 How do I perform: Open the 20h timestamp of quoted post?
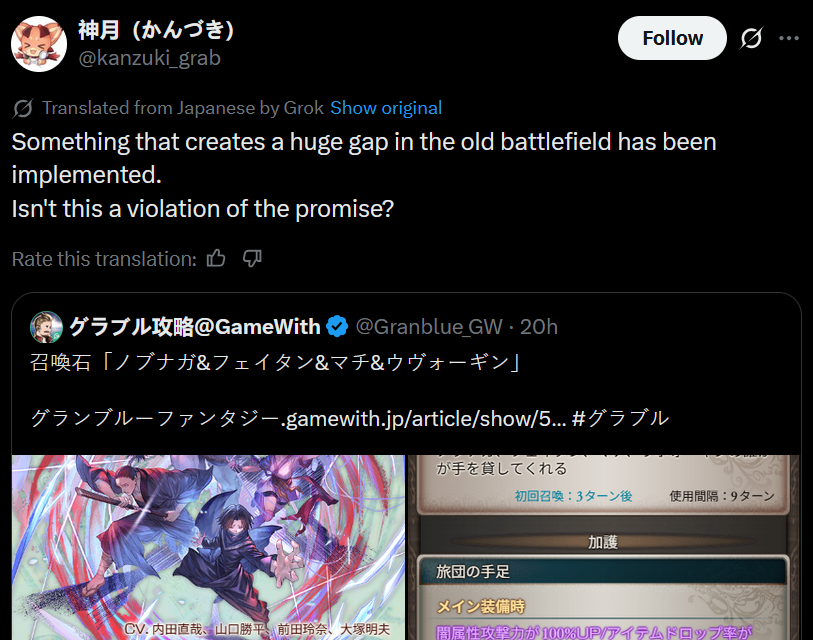(539, 327)
